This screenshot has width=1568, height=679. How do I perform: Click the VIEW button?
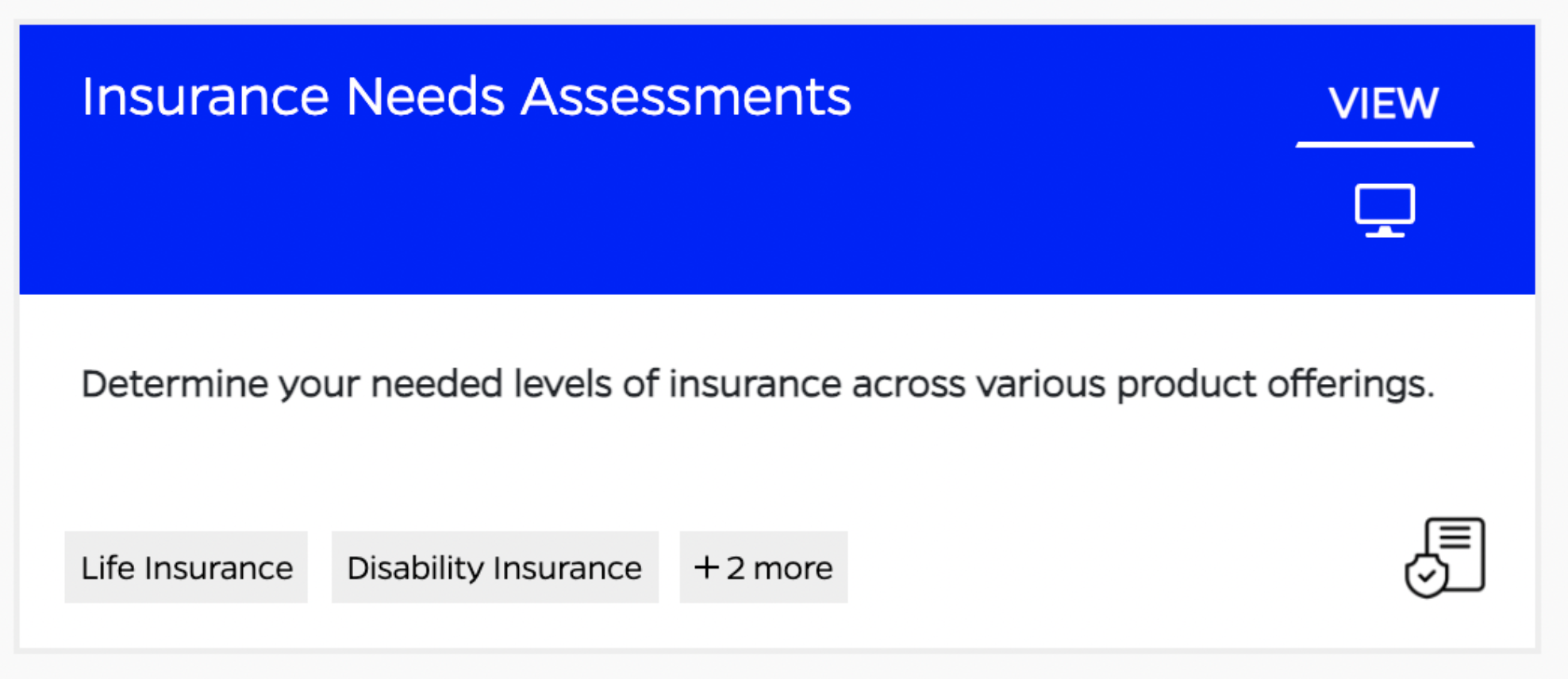tap(1384, 103)
